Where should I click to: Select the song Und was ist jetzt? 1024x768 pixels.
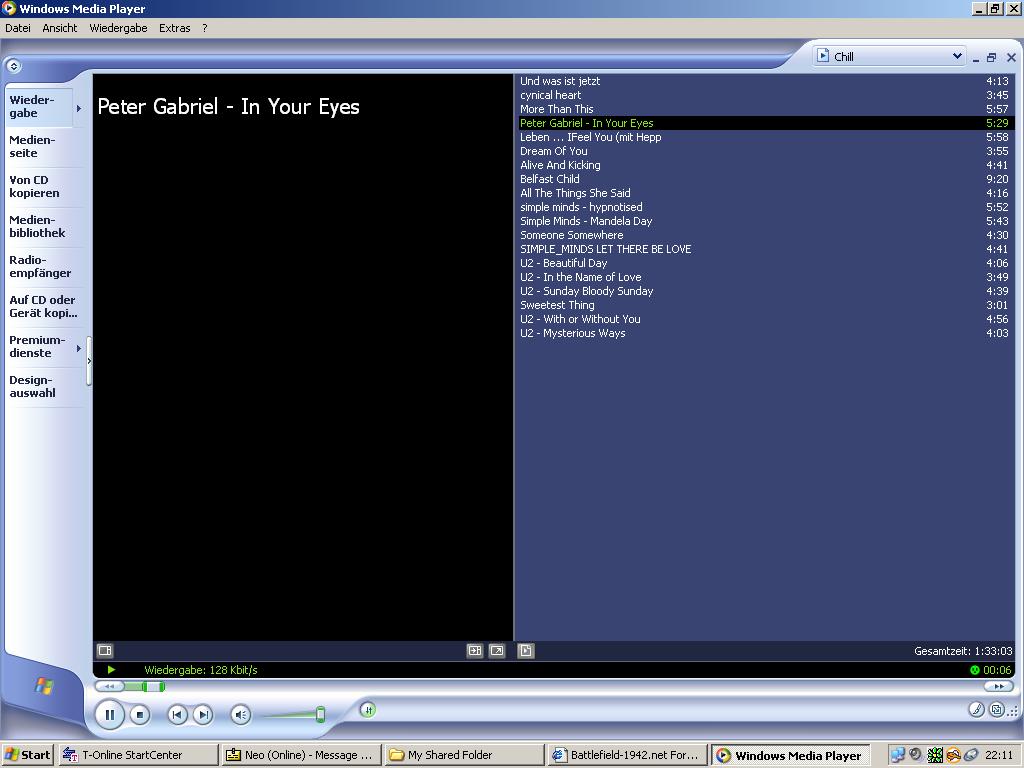pyautogui.click(x=764, y=81)
